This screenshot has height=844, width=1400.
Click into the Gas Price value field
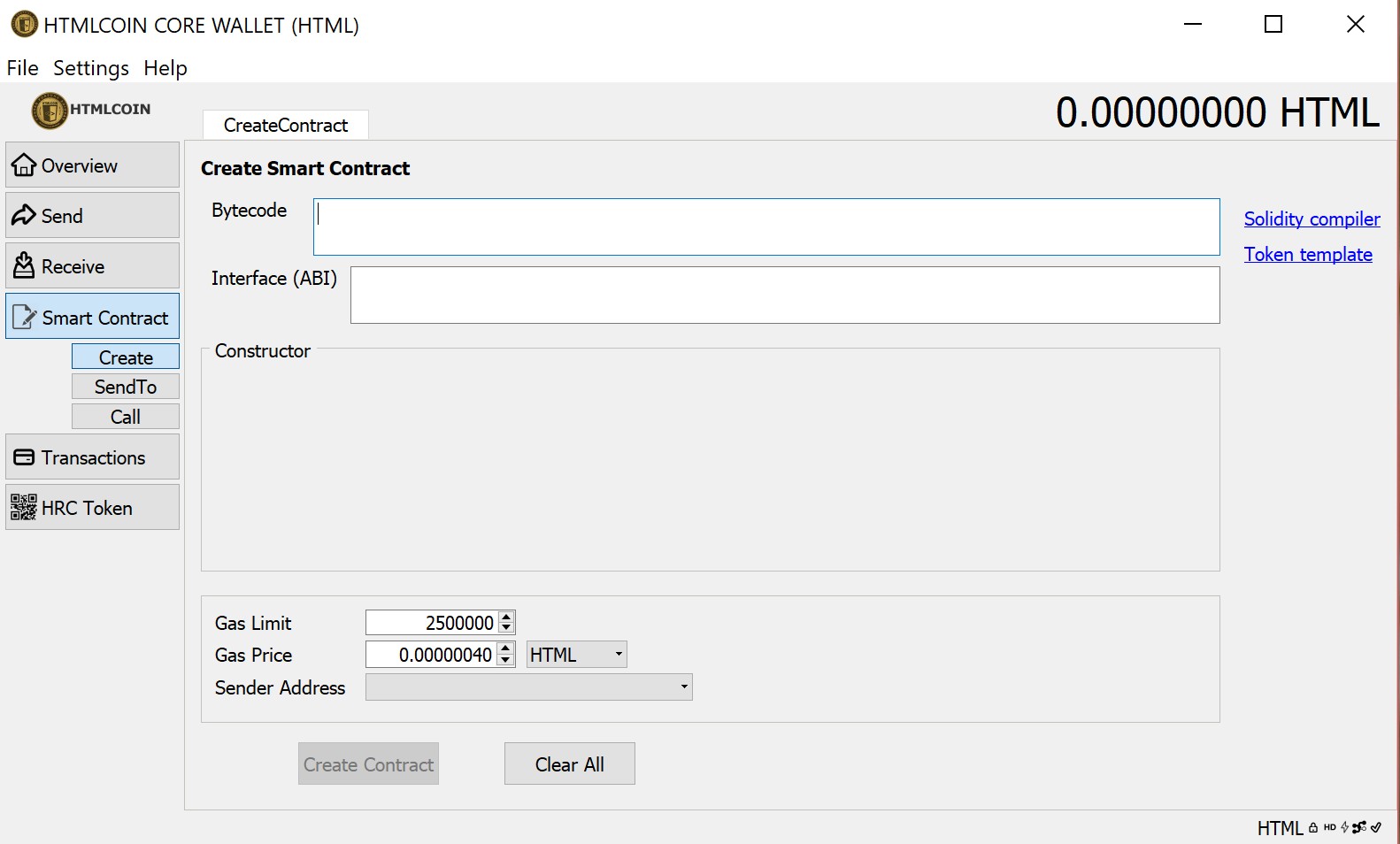[432, 655]
